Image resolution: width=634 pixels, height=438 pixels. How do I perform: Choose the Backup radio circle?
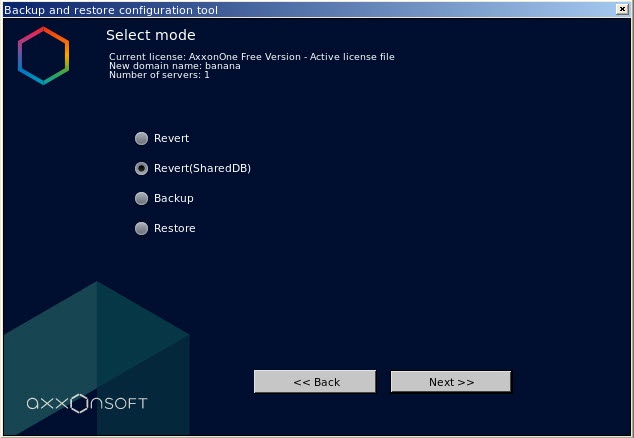(141, 198)
